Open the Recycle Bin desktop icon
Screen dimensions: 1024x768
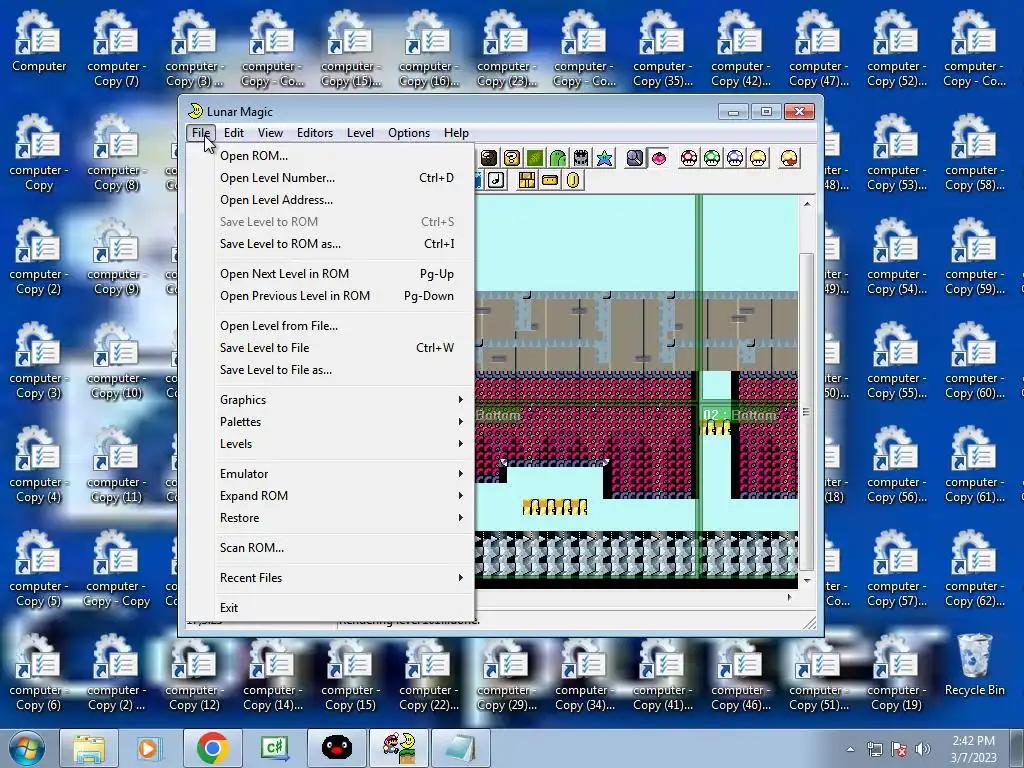[974, 665]
